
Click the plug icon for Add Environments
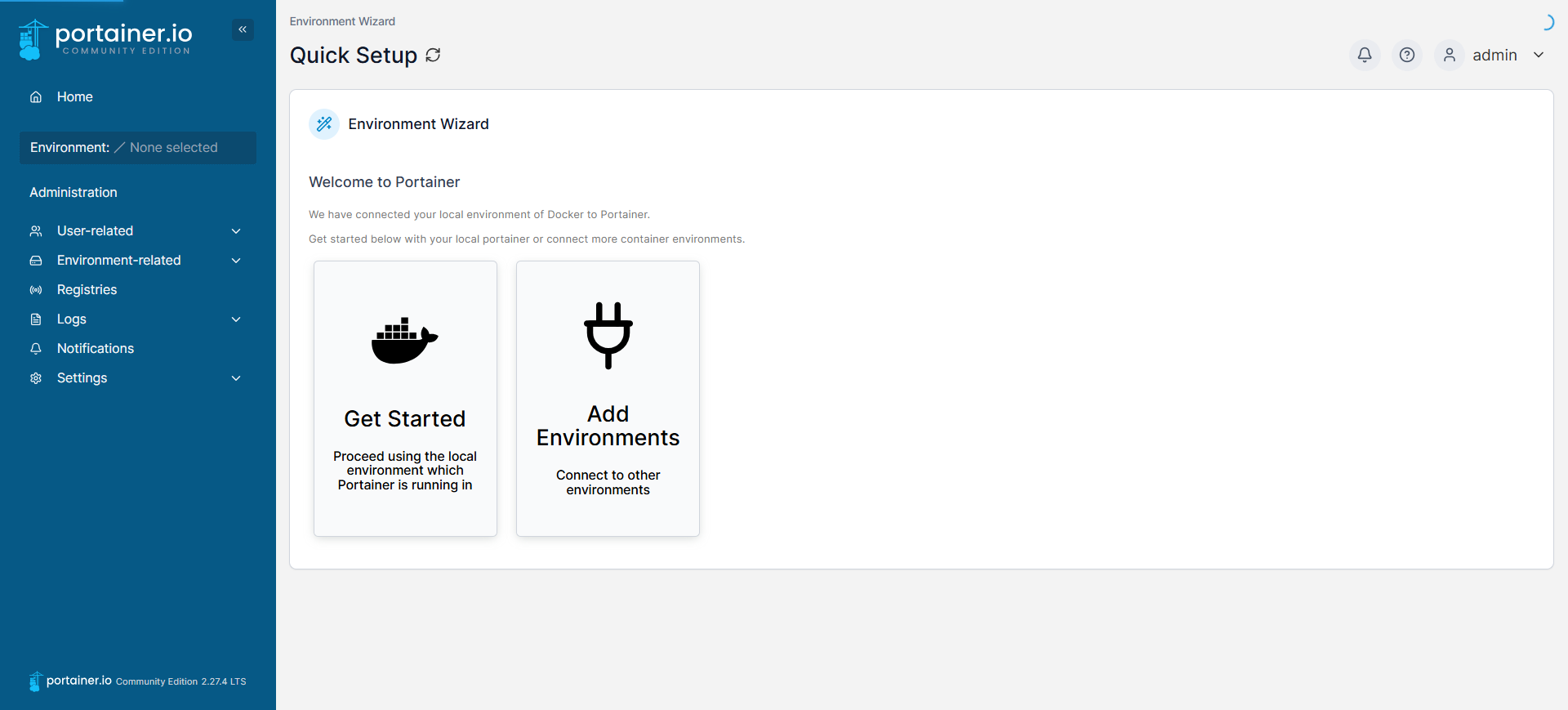point(608,335)
